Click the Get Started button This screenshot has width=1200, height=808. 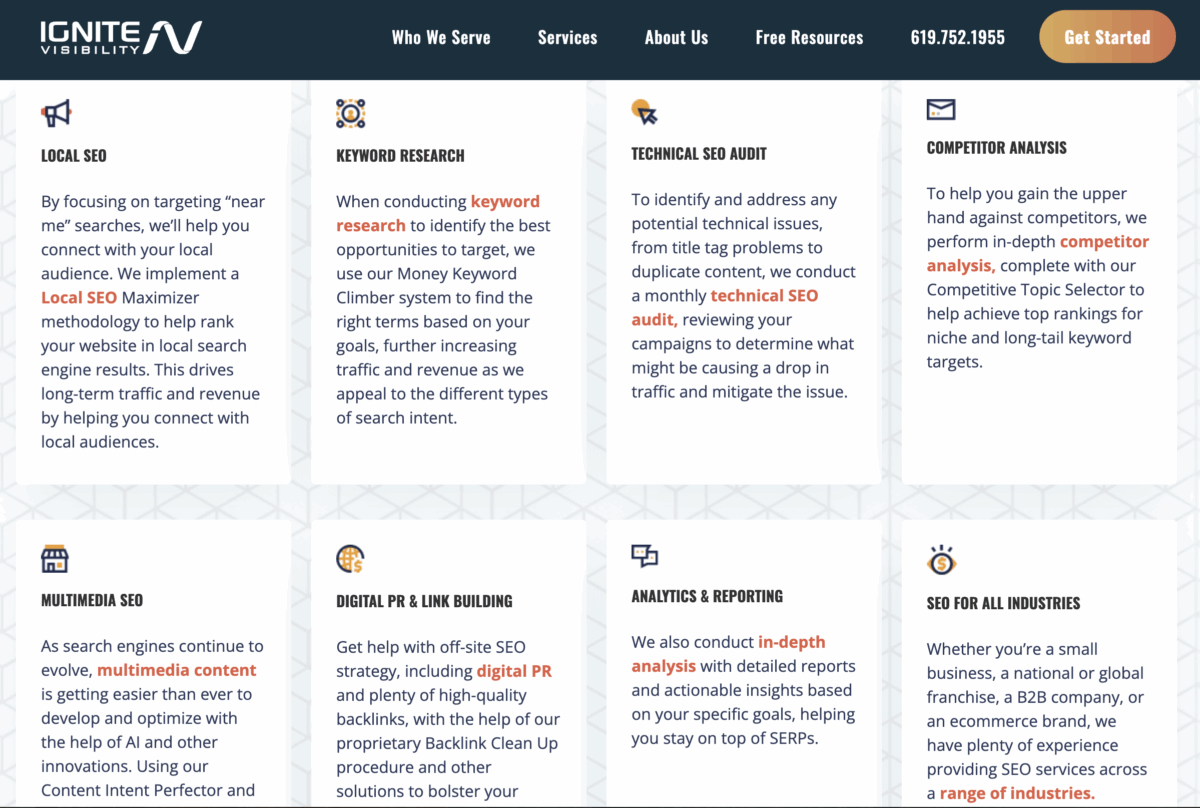pyautogui.click(x=1107, y=36)
